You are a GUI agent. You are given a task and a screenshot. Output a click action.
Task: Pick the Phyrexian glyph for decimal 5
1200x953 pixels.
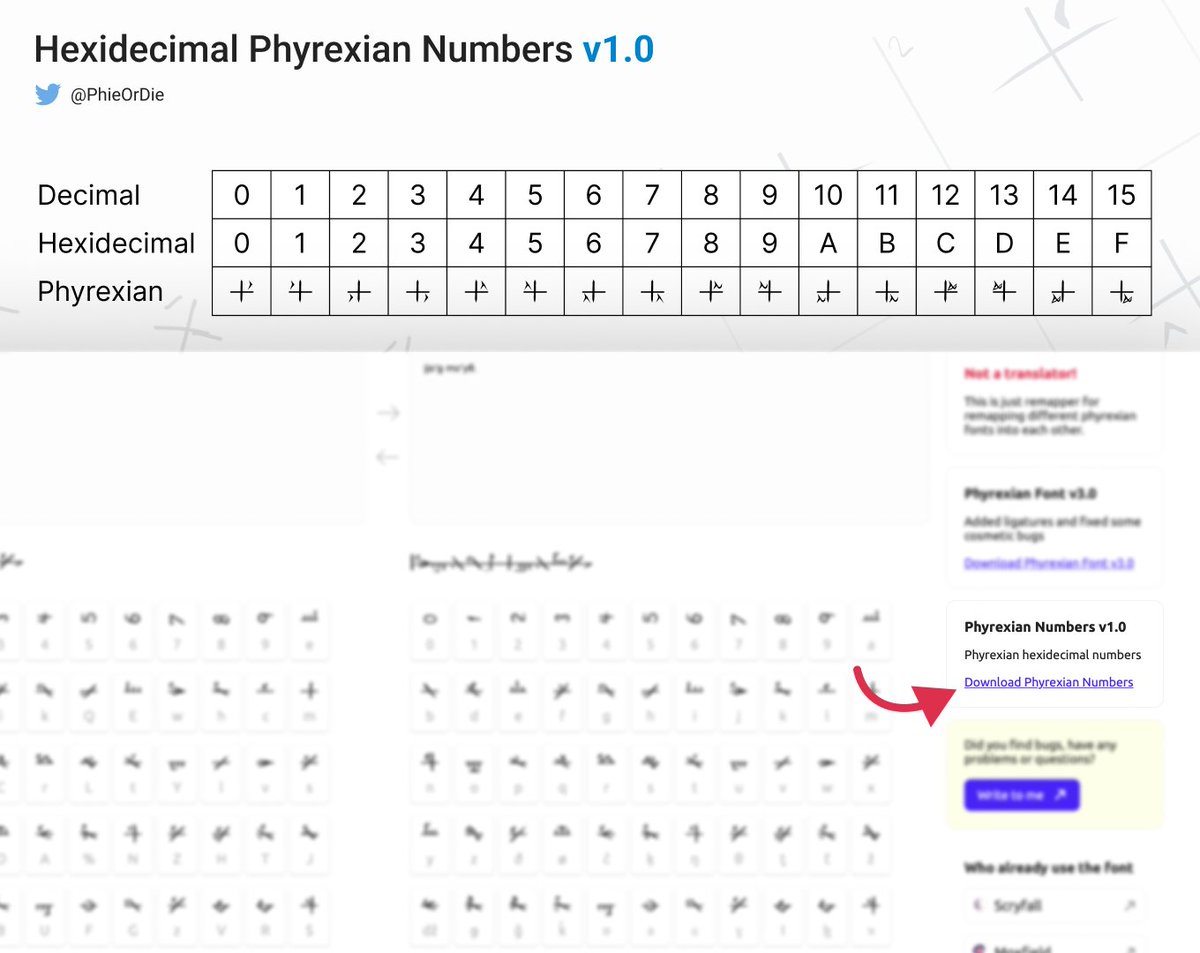[535, 291]
